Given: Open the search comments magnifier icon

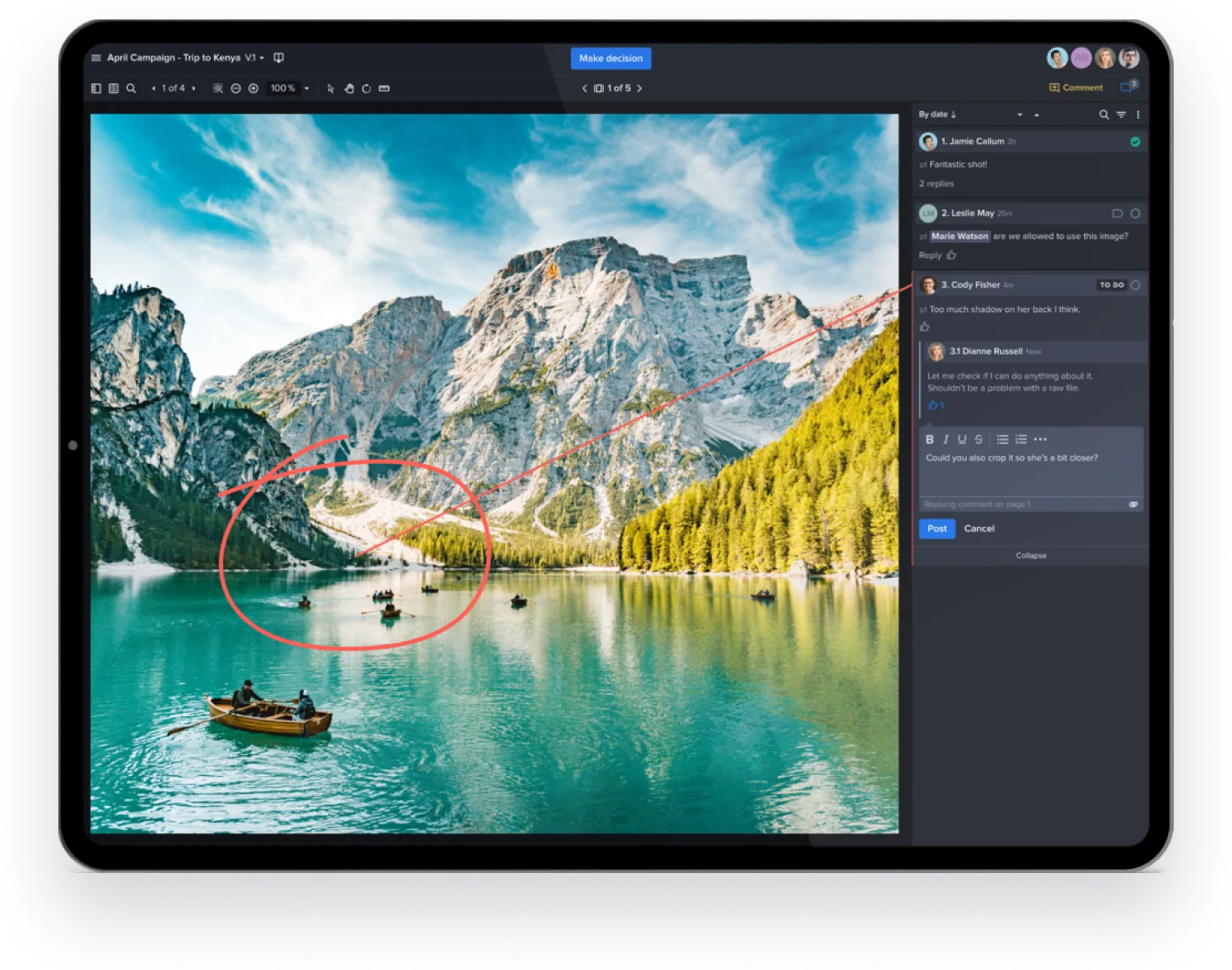Looking at the screenshot, I should (x=1103, y=115).
